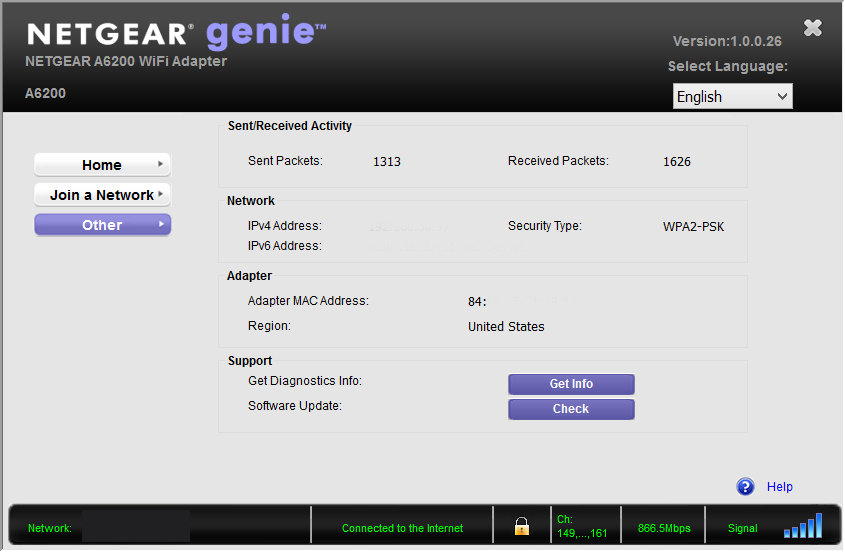Screen dimensions: 845x552
Task: Open the Home section
Action: coord(102,164)
